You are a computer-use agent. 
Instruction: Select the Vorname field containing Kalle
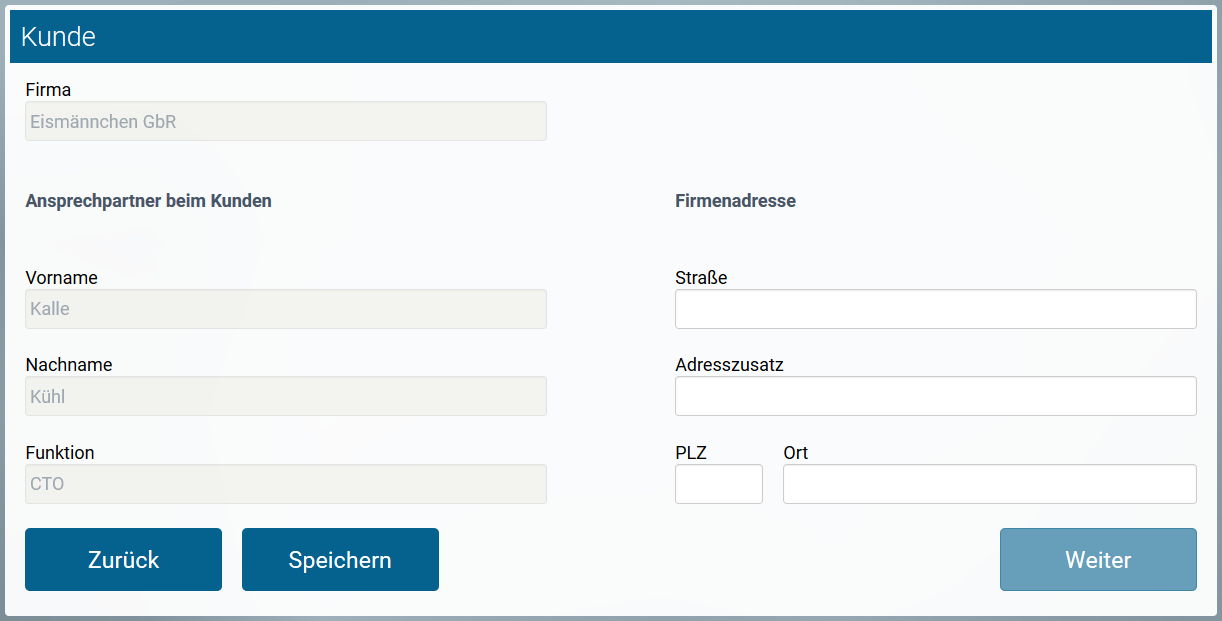click(285, 309)
